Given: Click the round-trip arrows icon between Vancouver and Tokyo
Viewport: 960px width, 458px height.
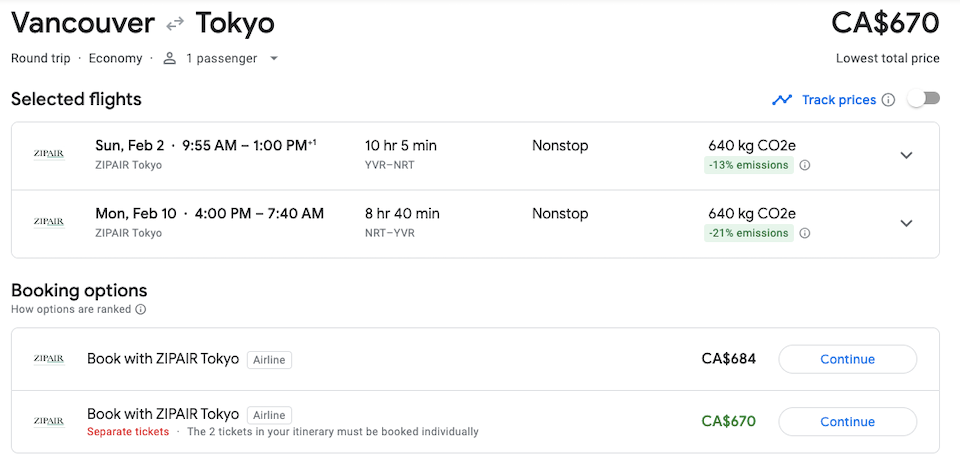Looking at the screenshot, I should coord(175,24).
